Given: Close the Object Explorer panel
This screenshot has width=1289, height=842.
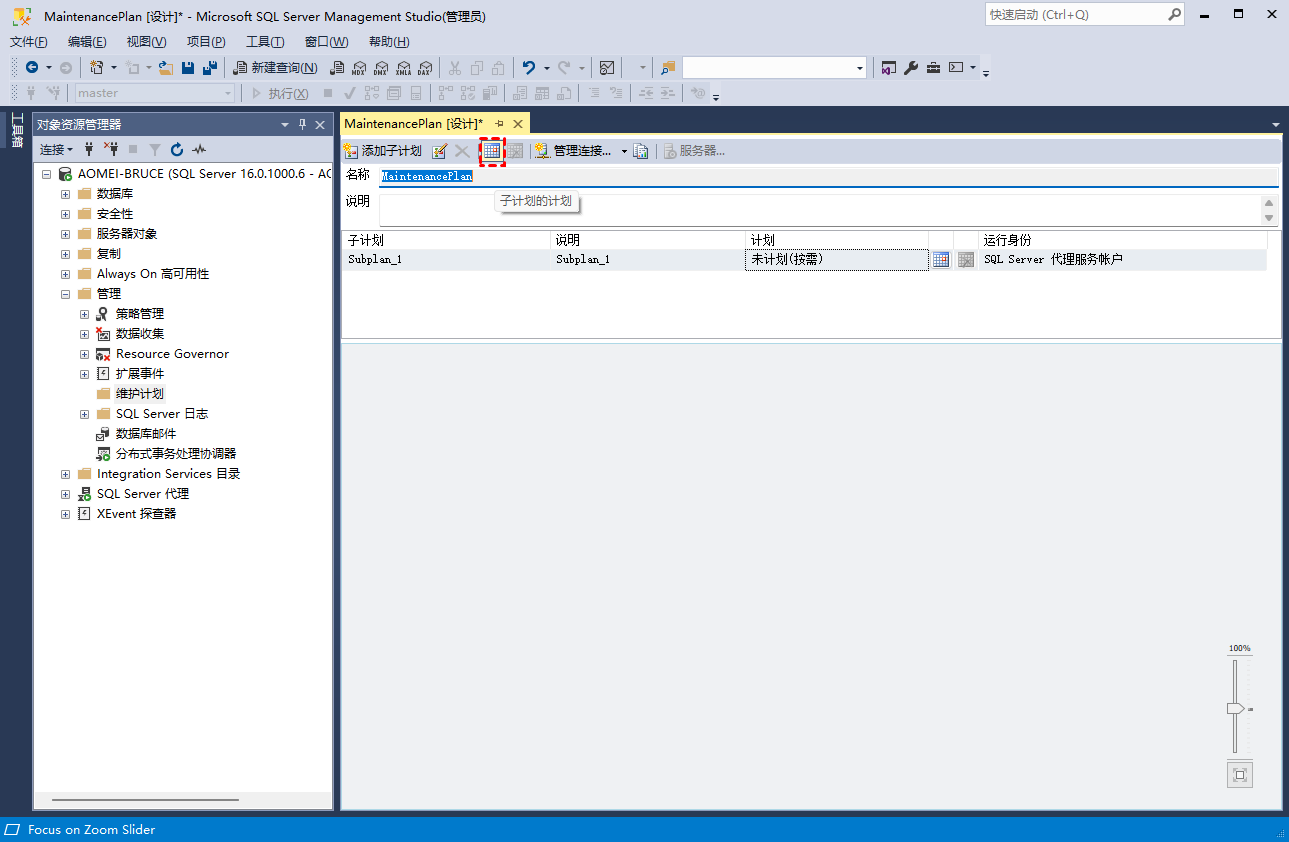Looking at the screenshot, I should point(320,124).
